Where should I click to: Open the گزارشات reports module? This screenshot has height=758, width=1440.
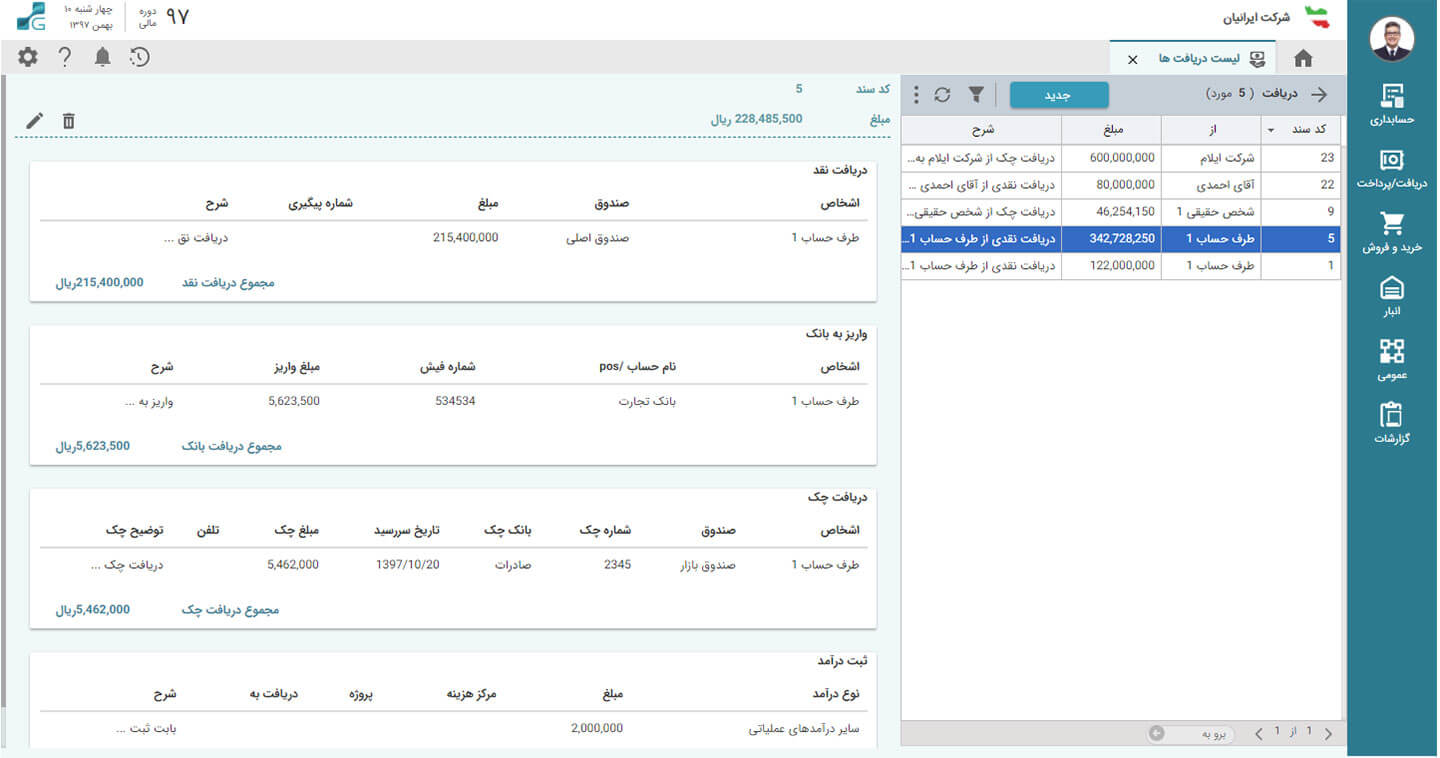pos(1392,424)
